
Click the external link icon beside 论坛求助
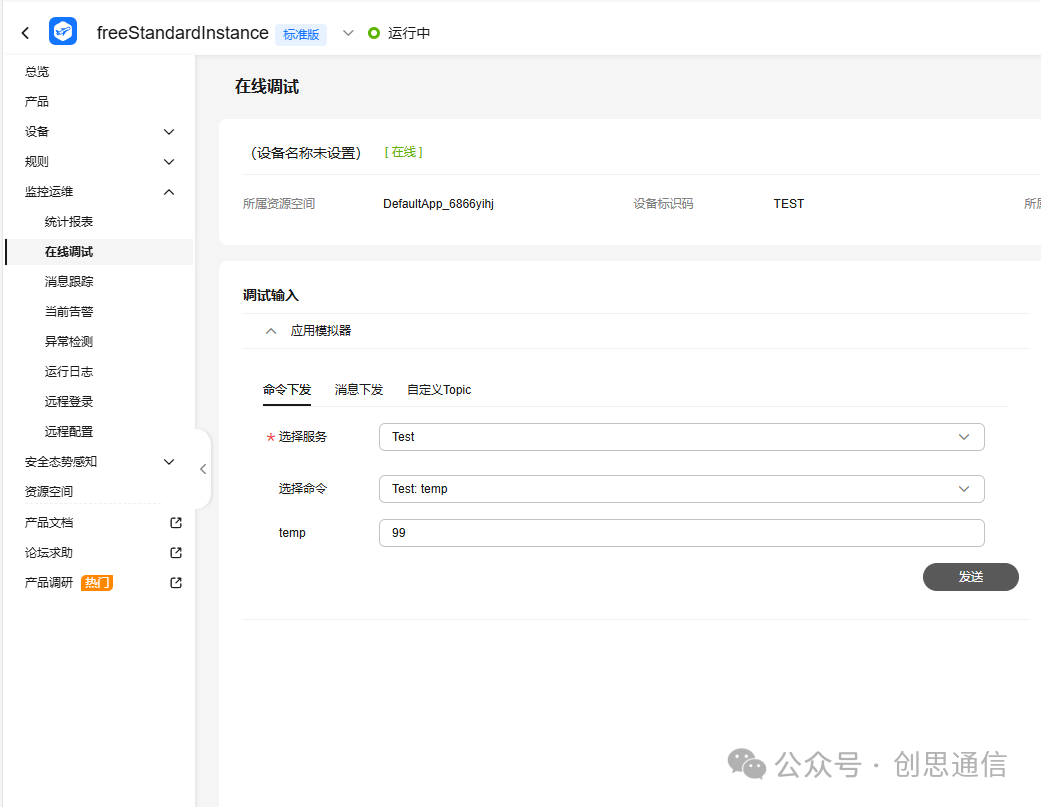176,553
